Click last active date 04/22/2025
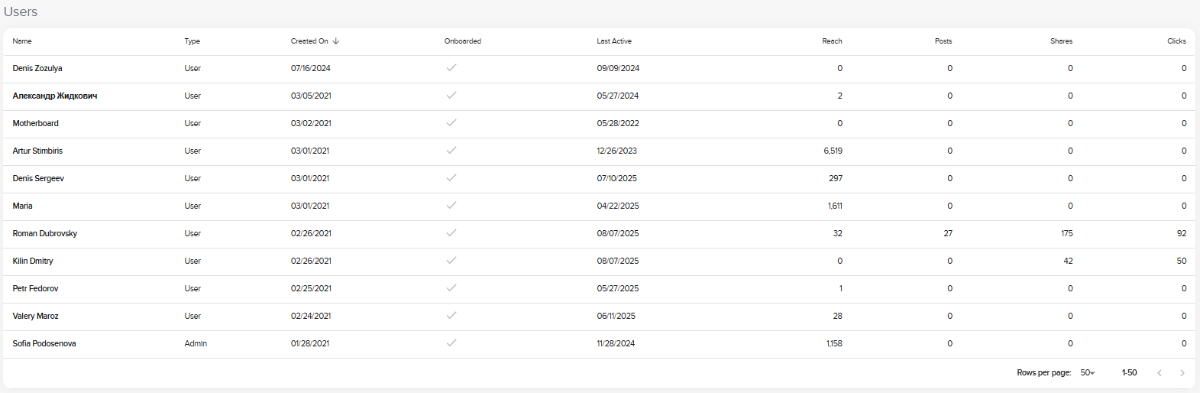Screen dimensions: 1200x393 pyautogui.click(x=617, y=206)
